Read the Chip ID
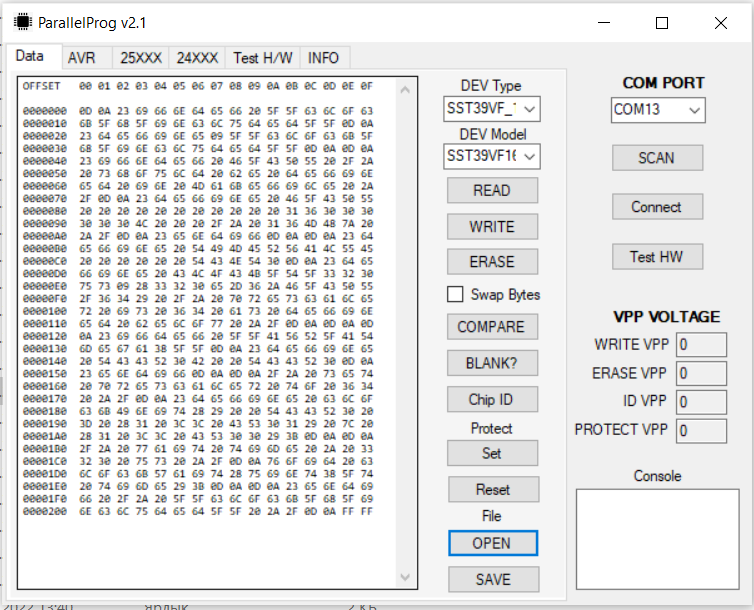This screenshot has width=754, height=610. click(x=492, y=399)
